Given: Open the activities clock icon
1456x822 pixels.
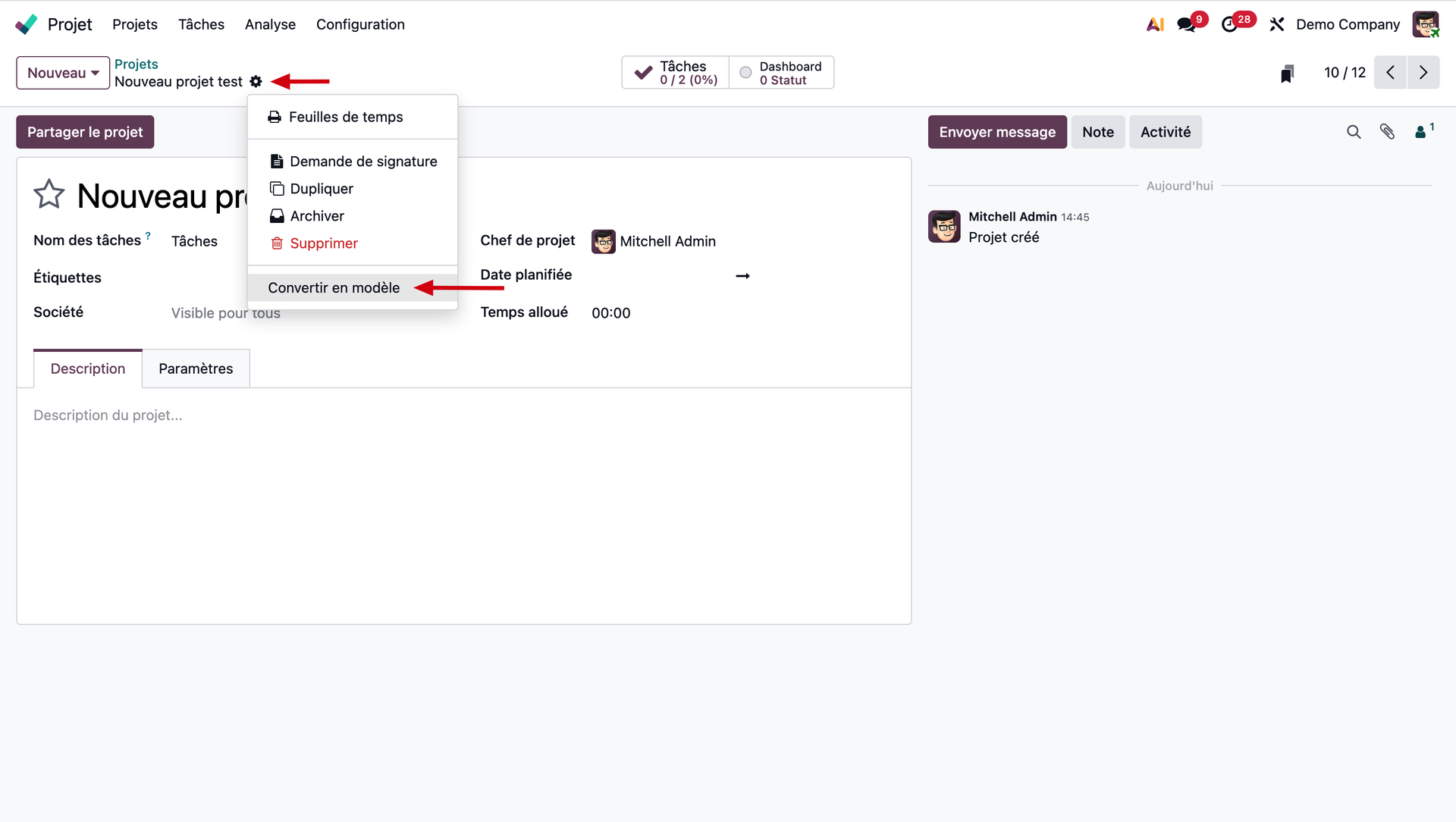Looking at the screenshot, I should (1229, 24).
